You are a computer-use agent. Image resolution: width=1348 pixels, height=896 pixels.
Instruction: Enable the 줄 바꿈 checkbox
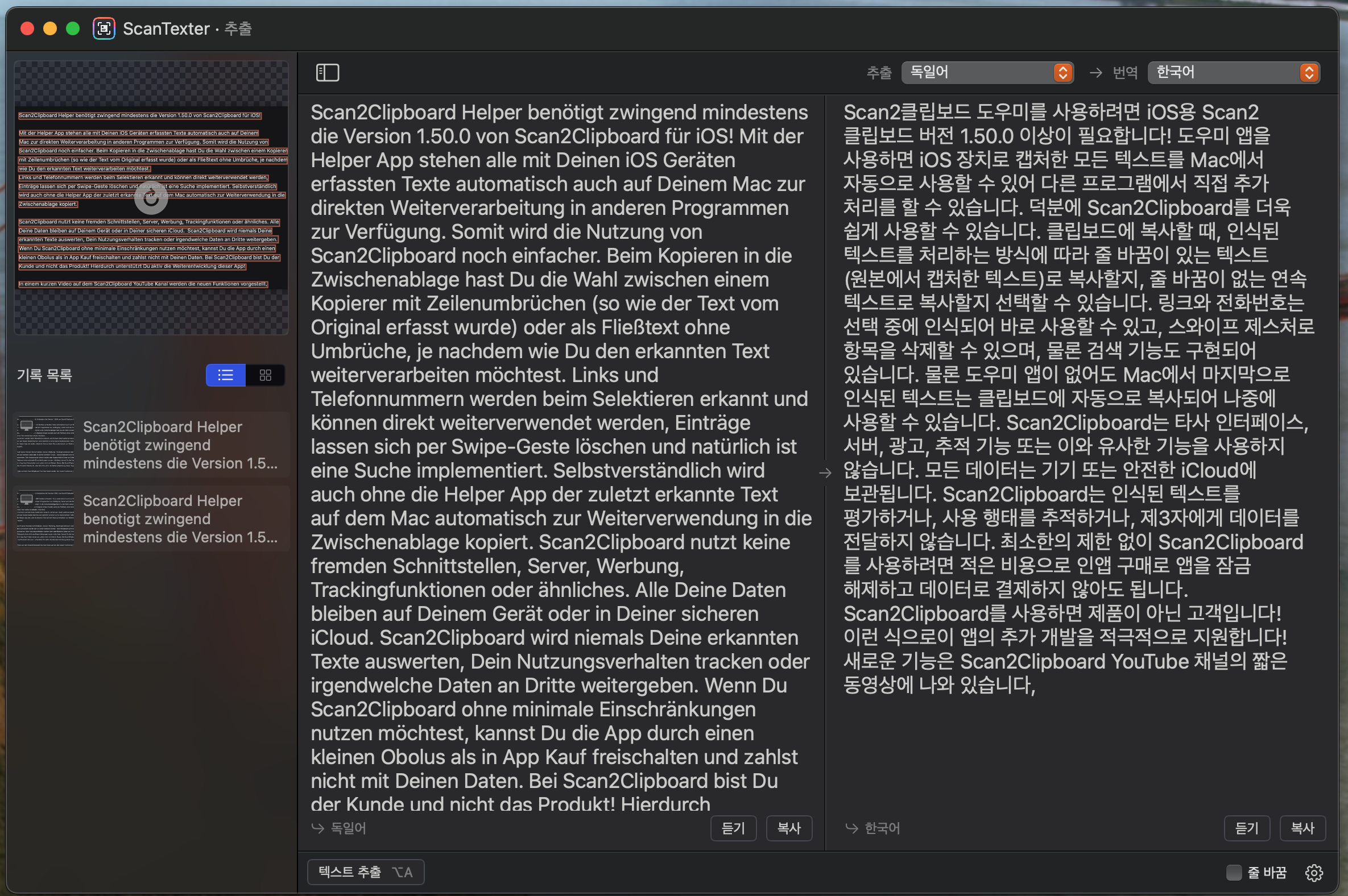1234,872
